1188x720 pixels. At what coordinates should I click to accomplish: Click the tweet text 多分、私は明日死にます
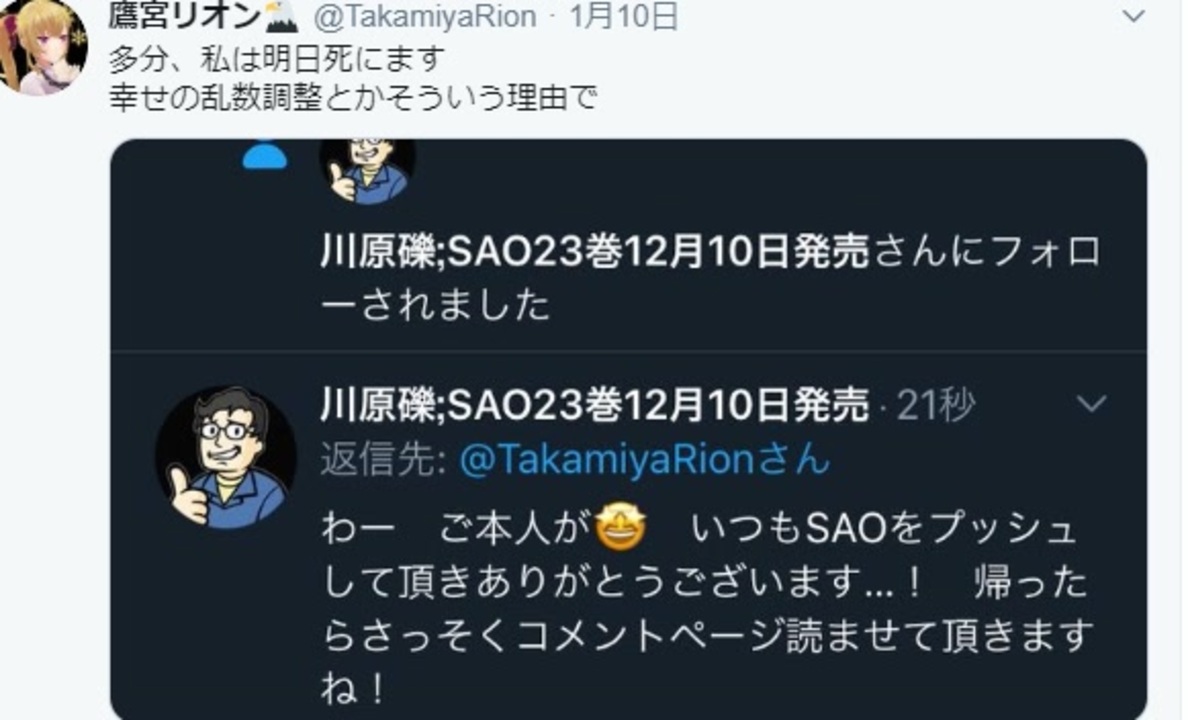(x=277, y=59)
